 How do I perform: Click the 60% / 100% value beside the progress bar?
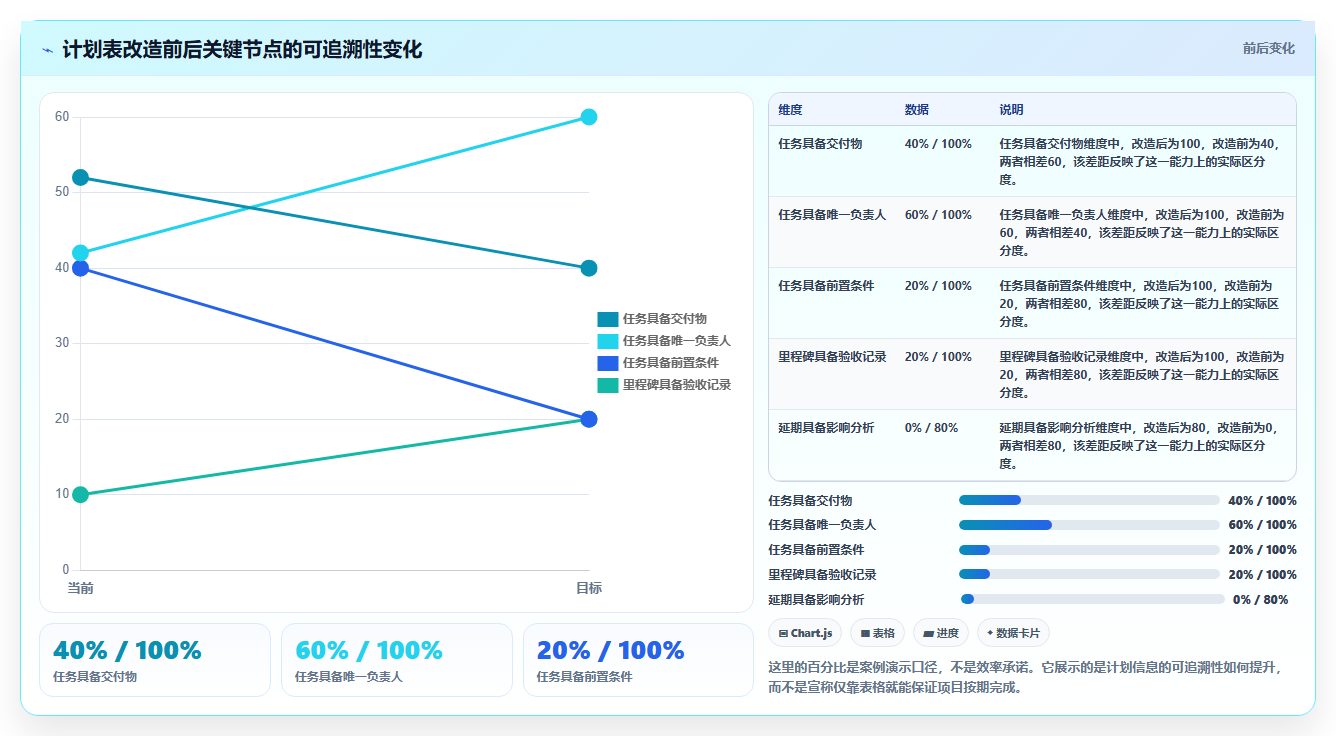coord(1262,525)
